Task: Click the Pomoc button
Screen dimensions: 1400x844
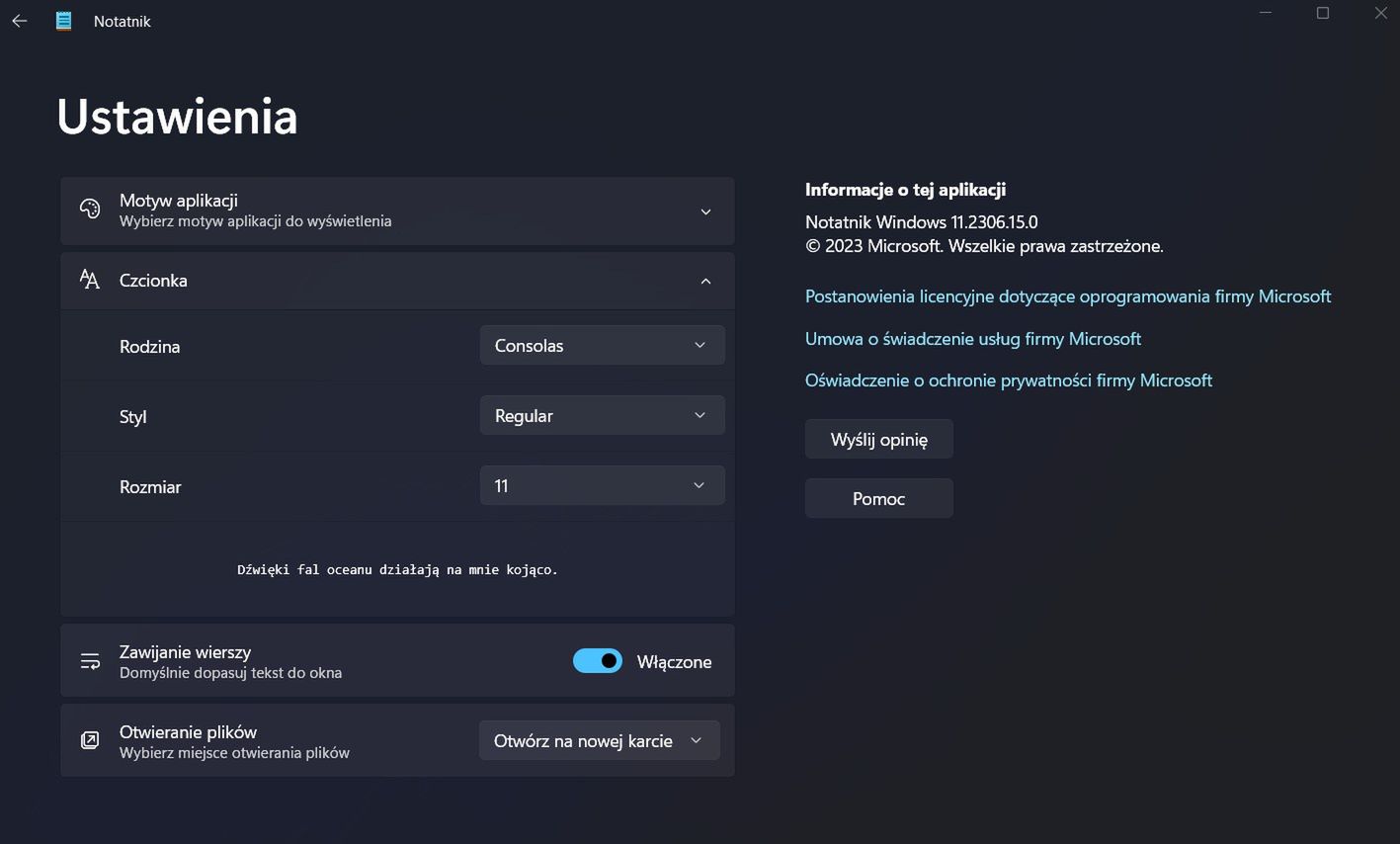Action: [x=878, y=499]
